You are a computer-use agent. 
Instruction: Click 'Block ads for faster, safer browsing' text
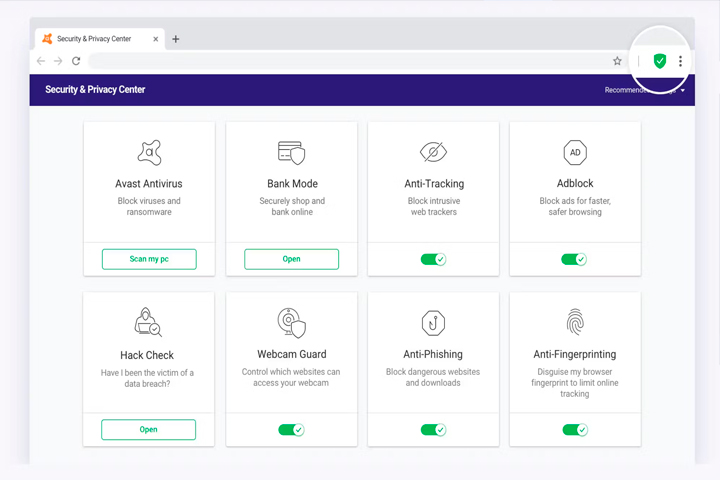coord(575,206)
